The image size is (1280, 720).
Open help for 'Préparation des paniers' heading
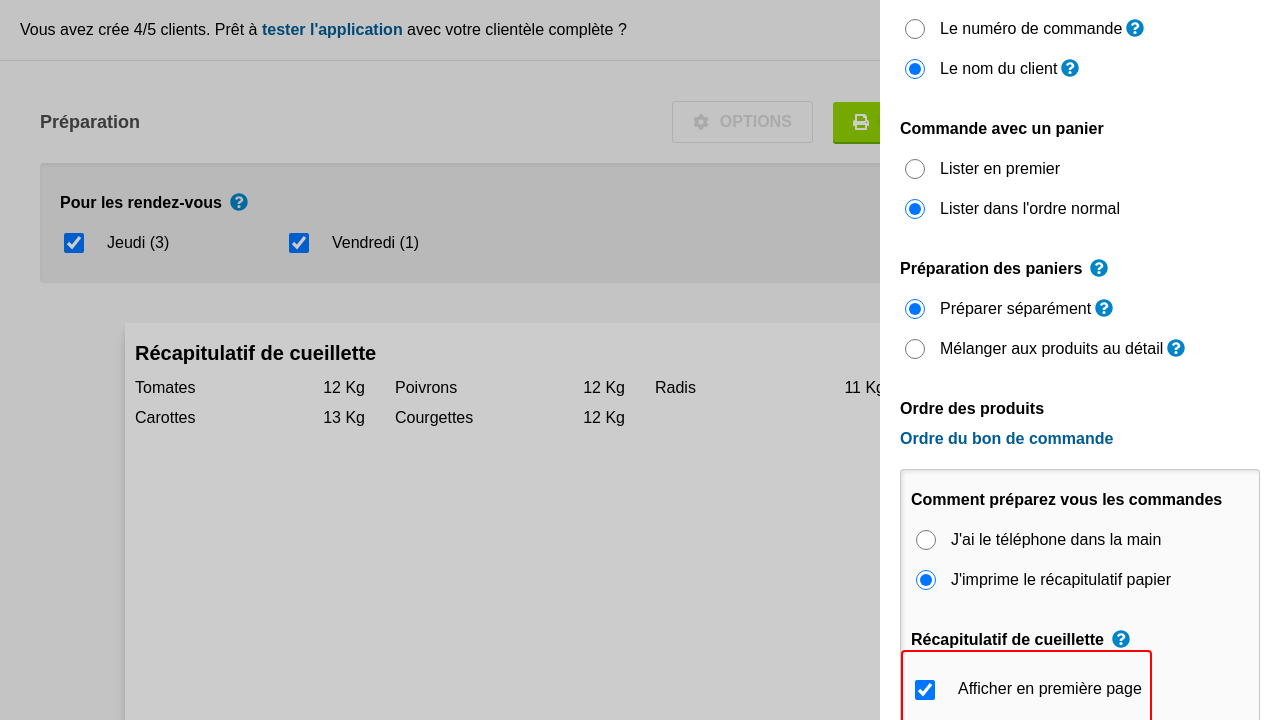(x=1099, y=268)
